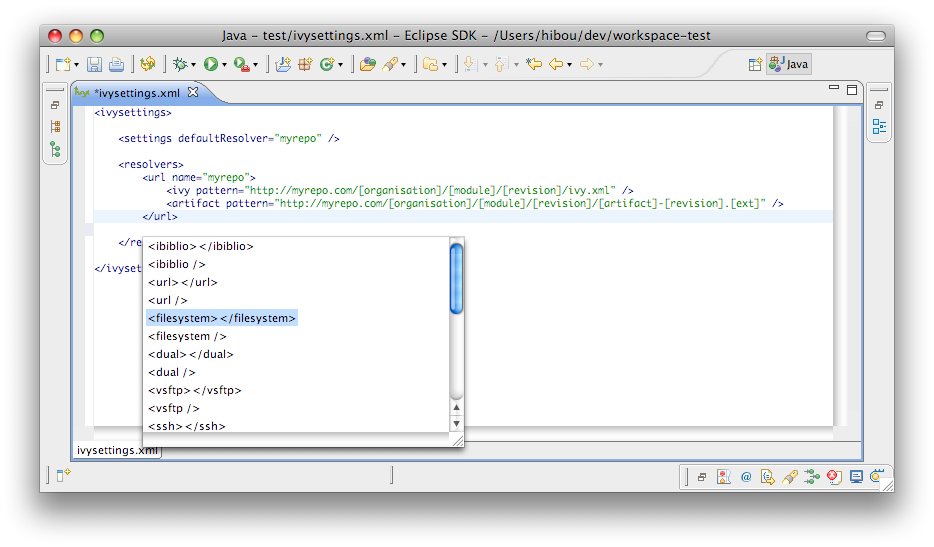Open the Debug configurations dropdown arrow
This screenshot has height=547, width=934.
194,65
